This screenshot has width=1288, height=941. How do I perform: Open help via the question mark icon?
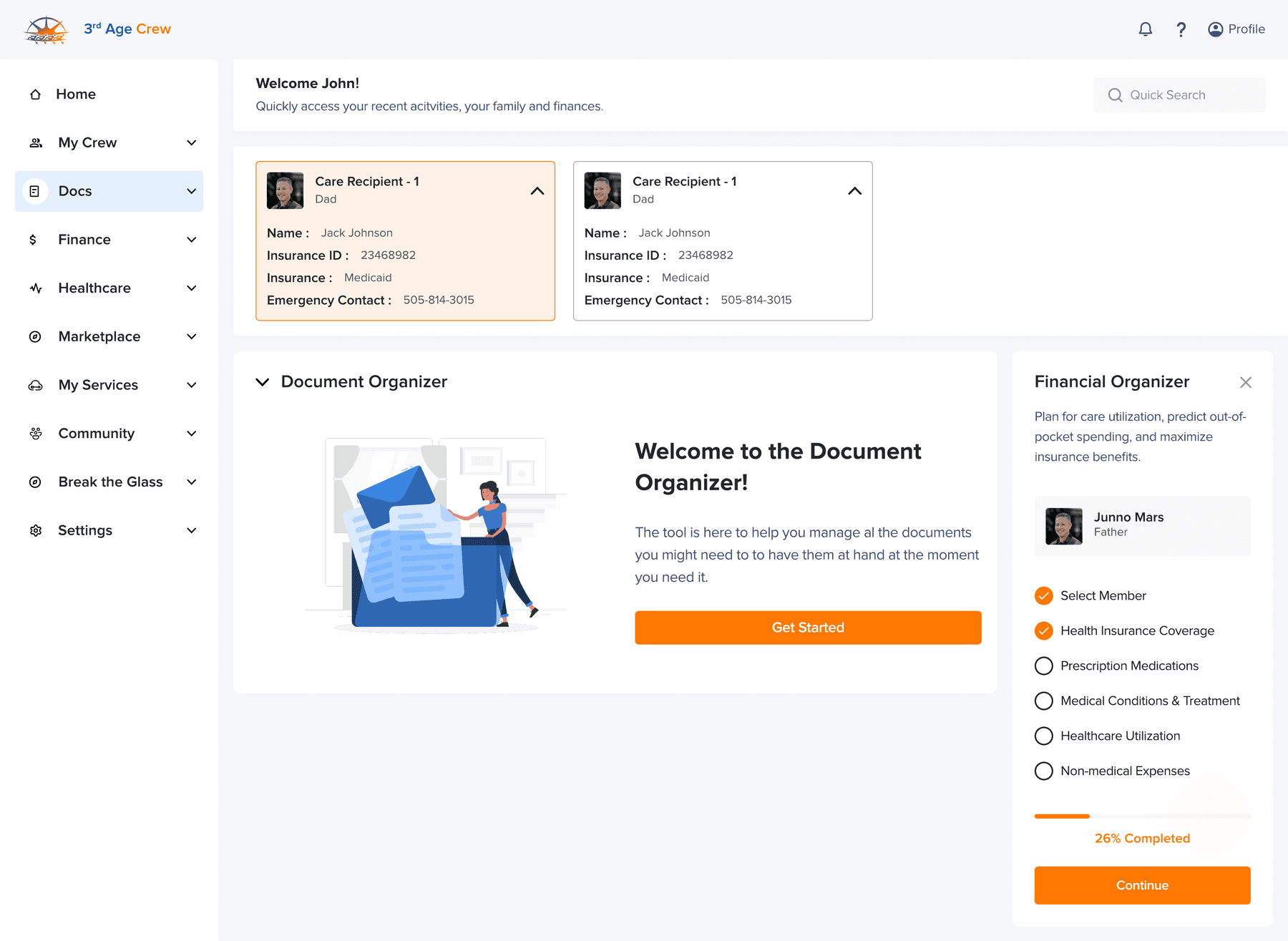point(1181,29)
